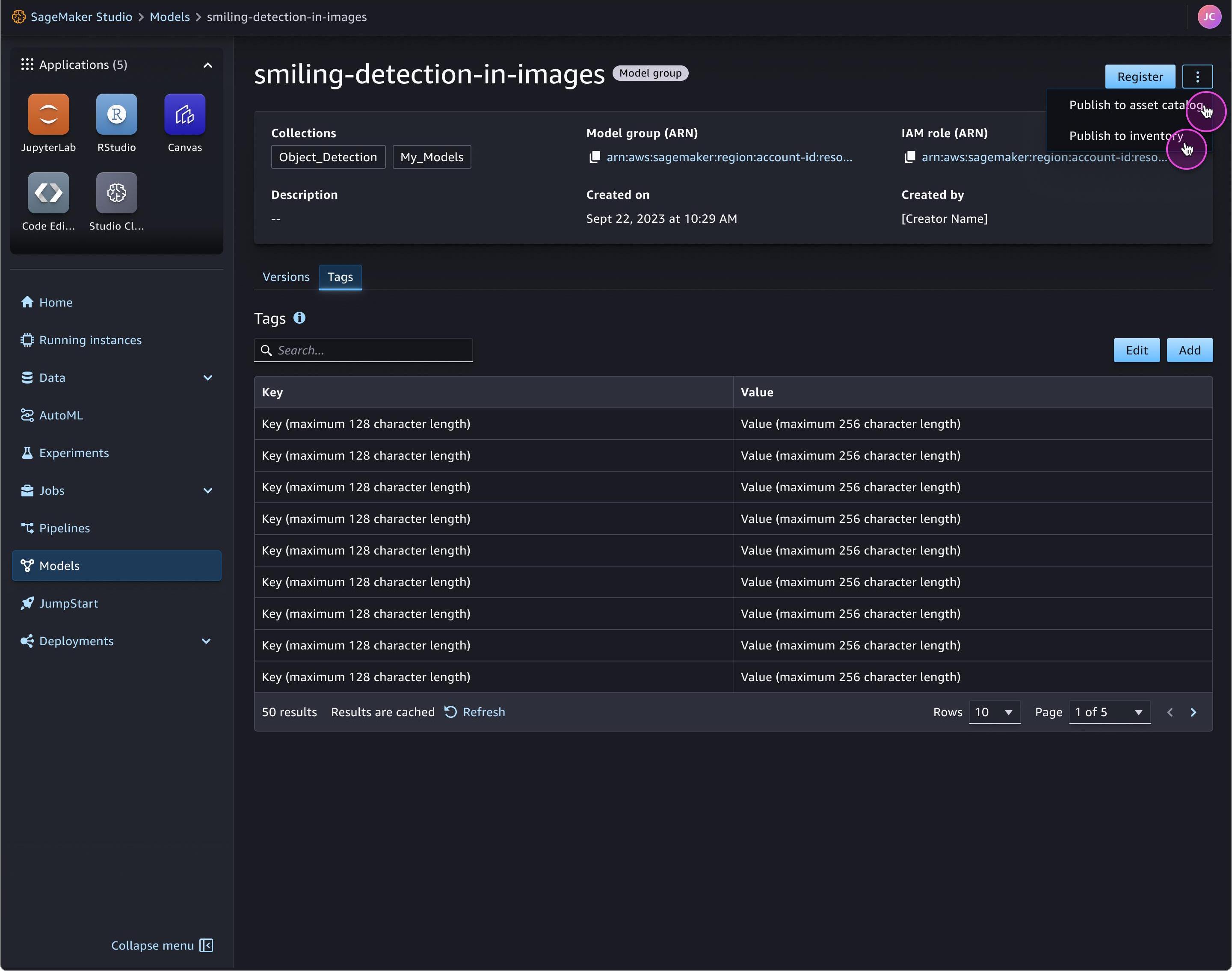Click the Canvas application icon
The width and height of the screenshot is (1232, 971).
pos(184,113)
